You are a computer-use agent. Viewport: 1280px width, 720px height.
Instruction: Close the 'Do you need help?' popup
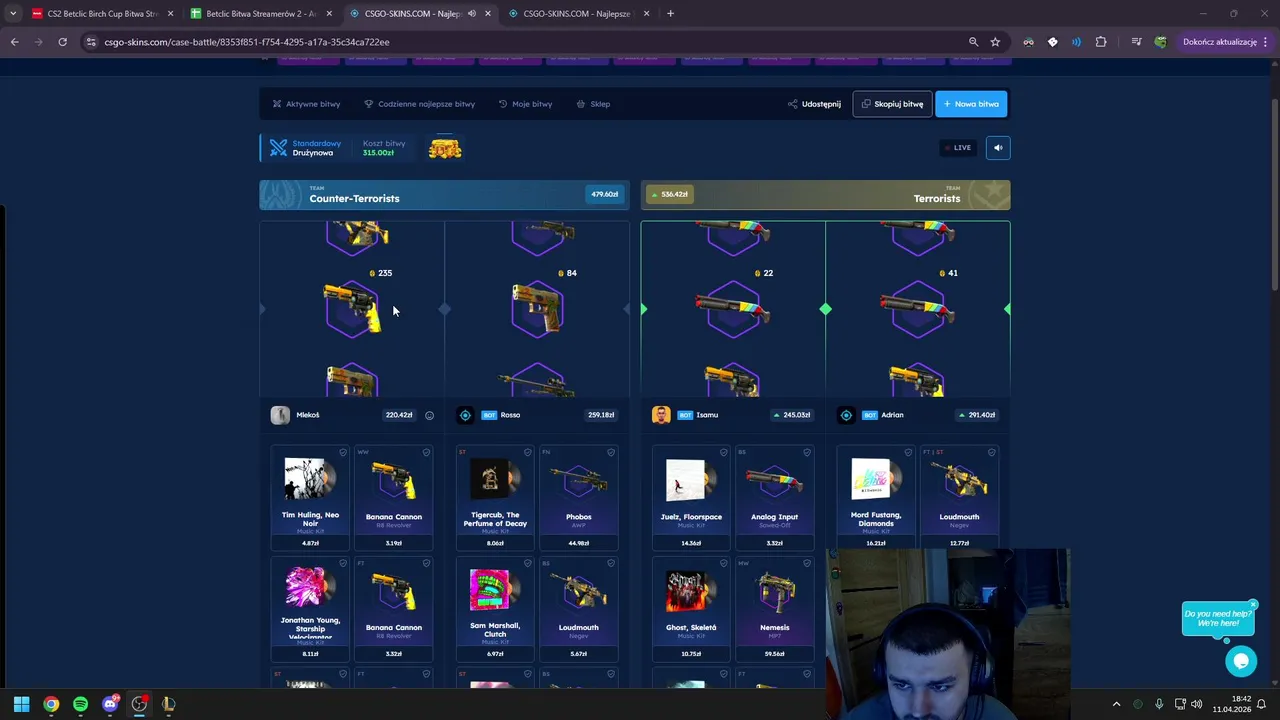point(1253,604)
